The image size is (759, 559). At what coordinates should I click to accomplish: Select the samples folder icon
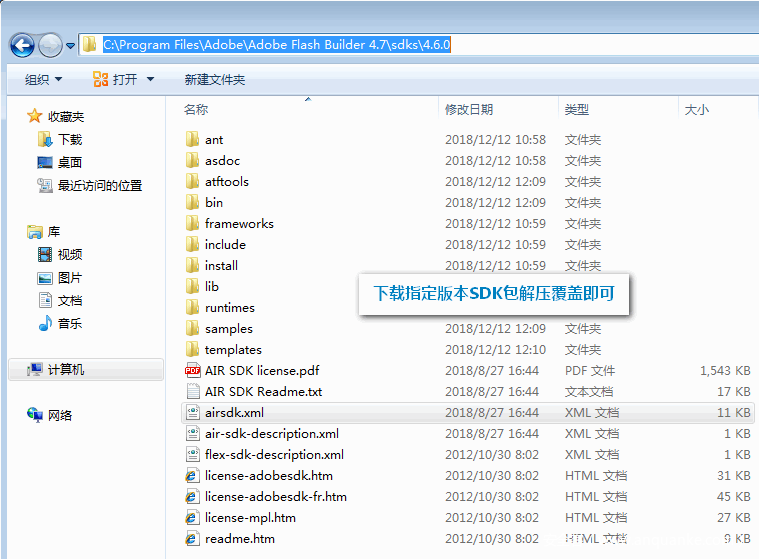tap(192, 329)
